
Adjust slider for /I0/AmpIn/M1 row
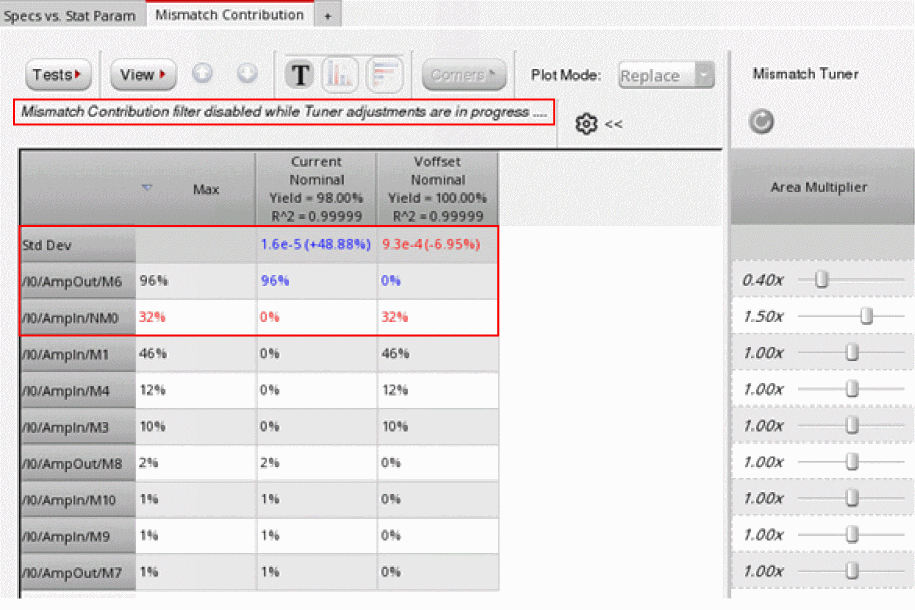852,353
